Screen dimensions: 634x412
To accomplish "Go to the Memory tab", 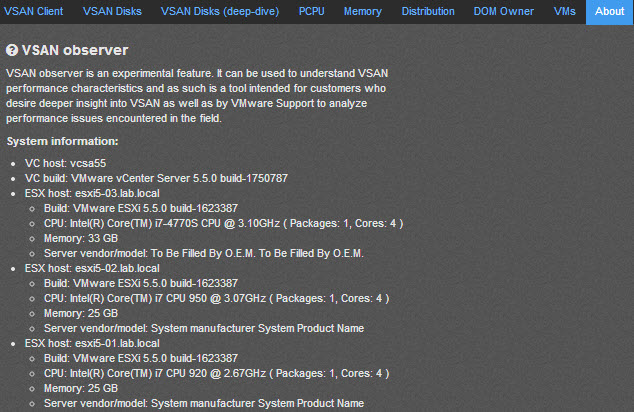I will (363, 11).
